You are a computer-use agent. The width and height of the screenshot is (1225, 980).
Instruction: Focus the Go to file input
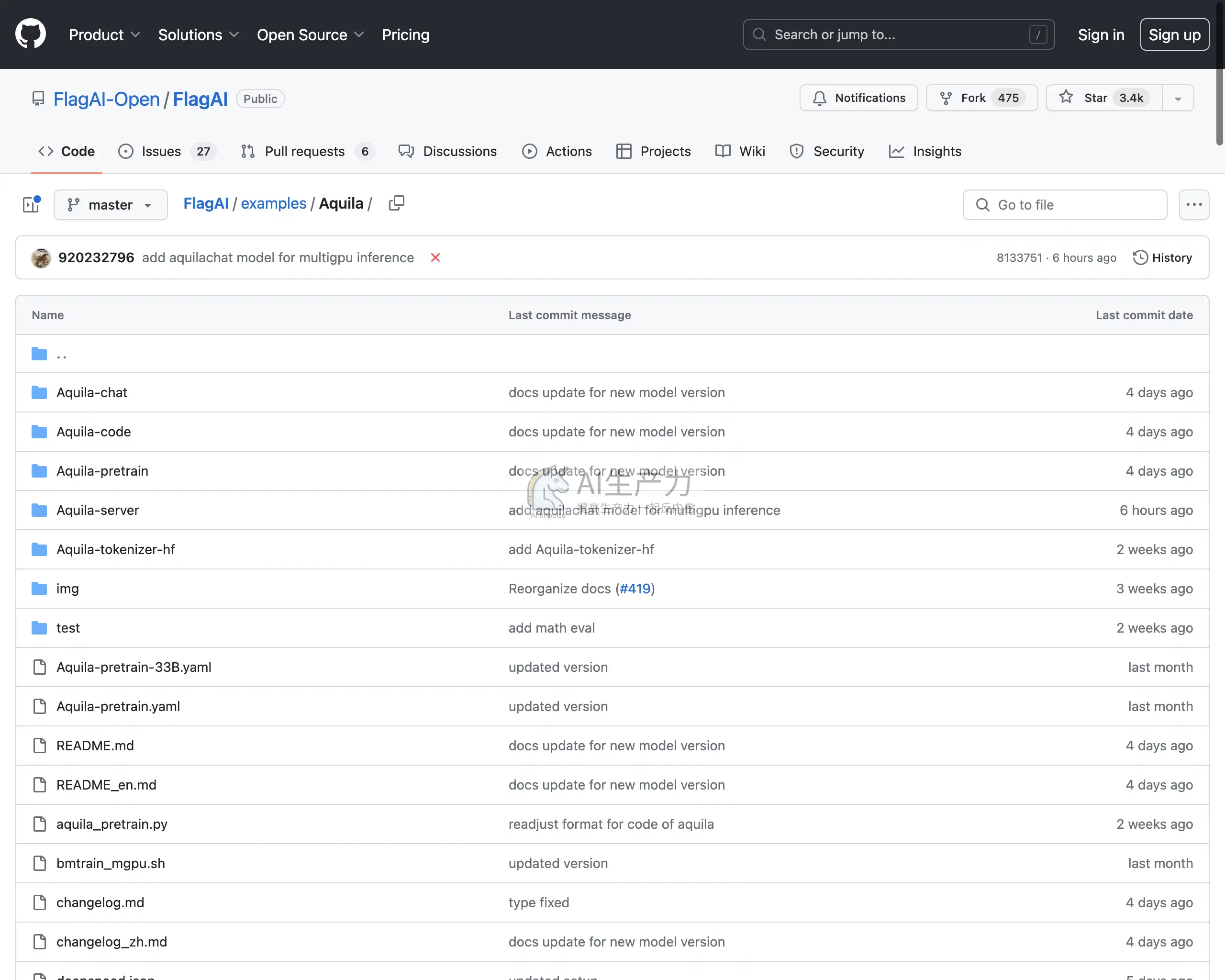1065,204
